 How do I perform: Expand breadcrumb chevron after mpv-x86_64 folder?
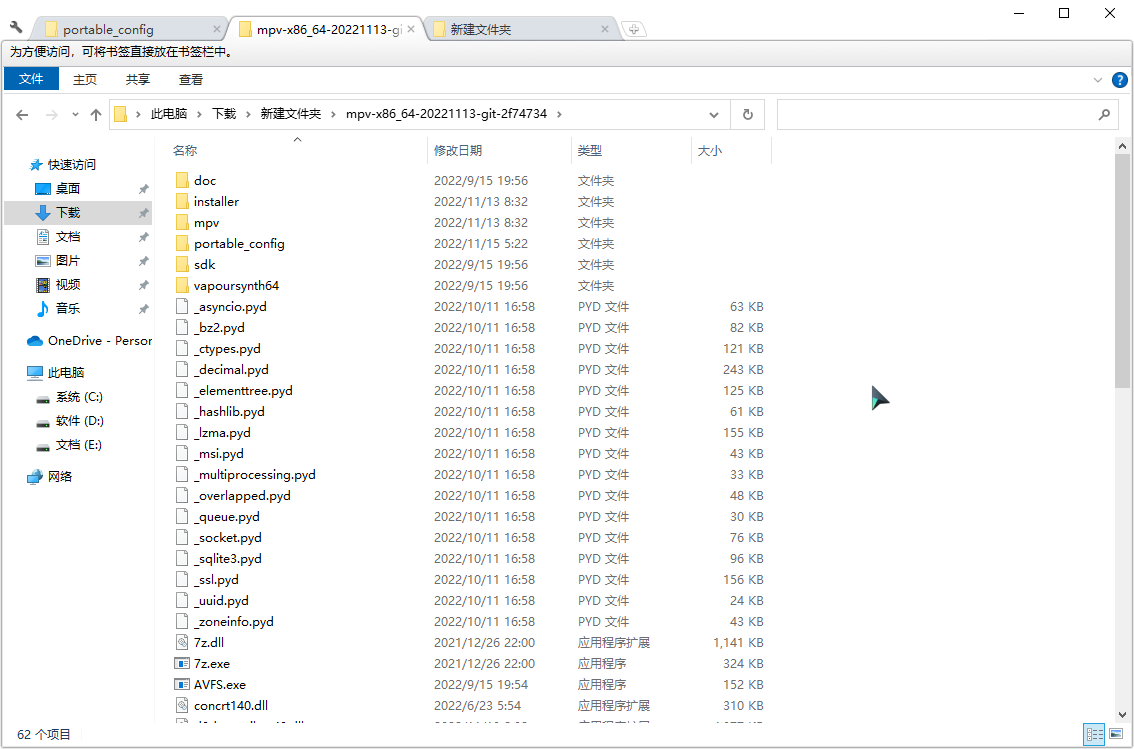[x=559, y=114]
